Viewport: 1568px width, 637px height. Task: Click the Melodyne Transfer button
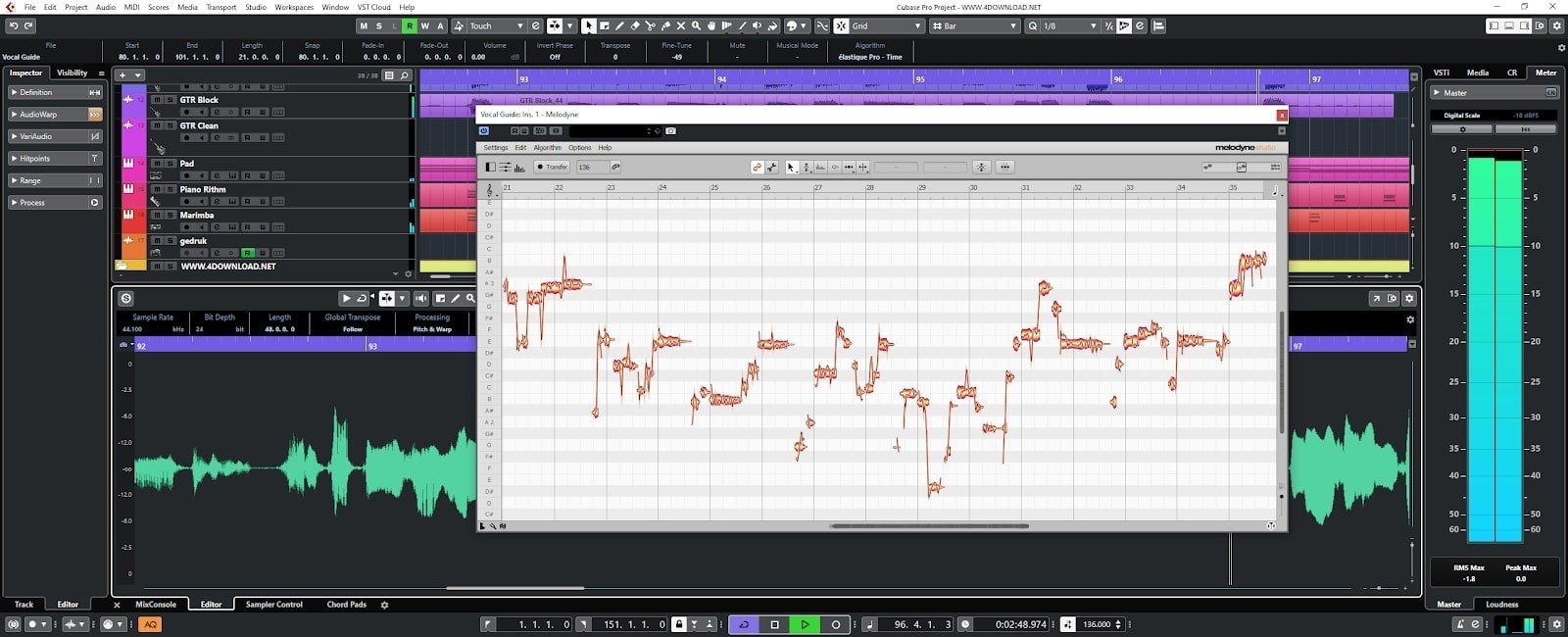(552, 167)
